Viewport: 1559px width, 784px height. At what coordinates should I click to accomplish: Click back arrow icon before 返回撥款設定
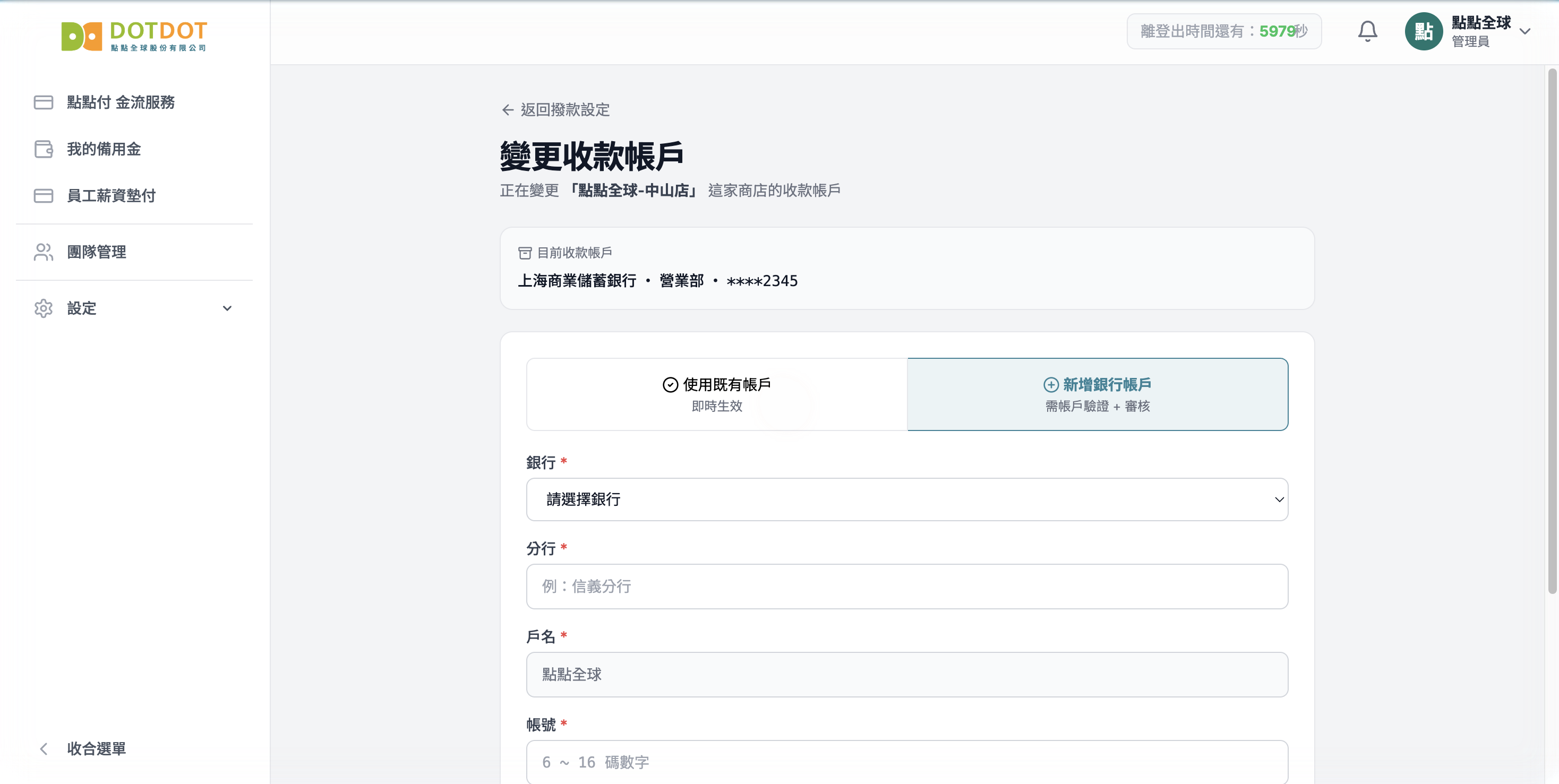pos(507,109)
